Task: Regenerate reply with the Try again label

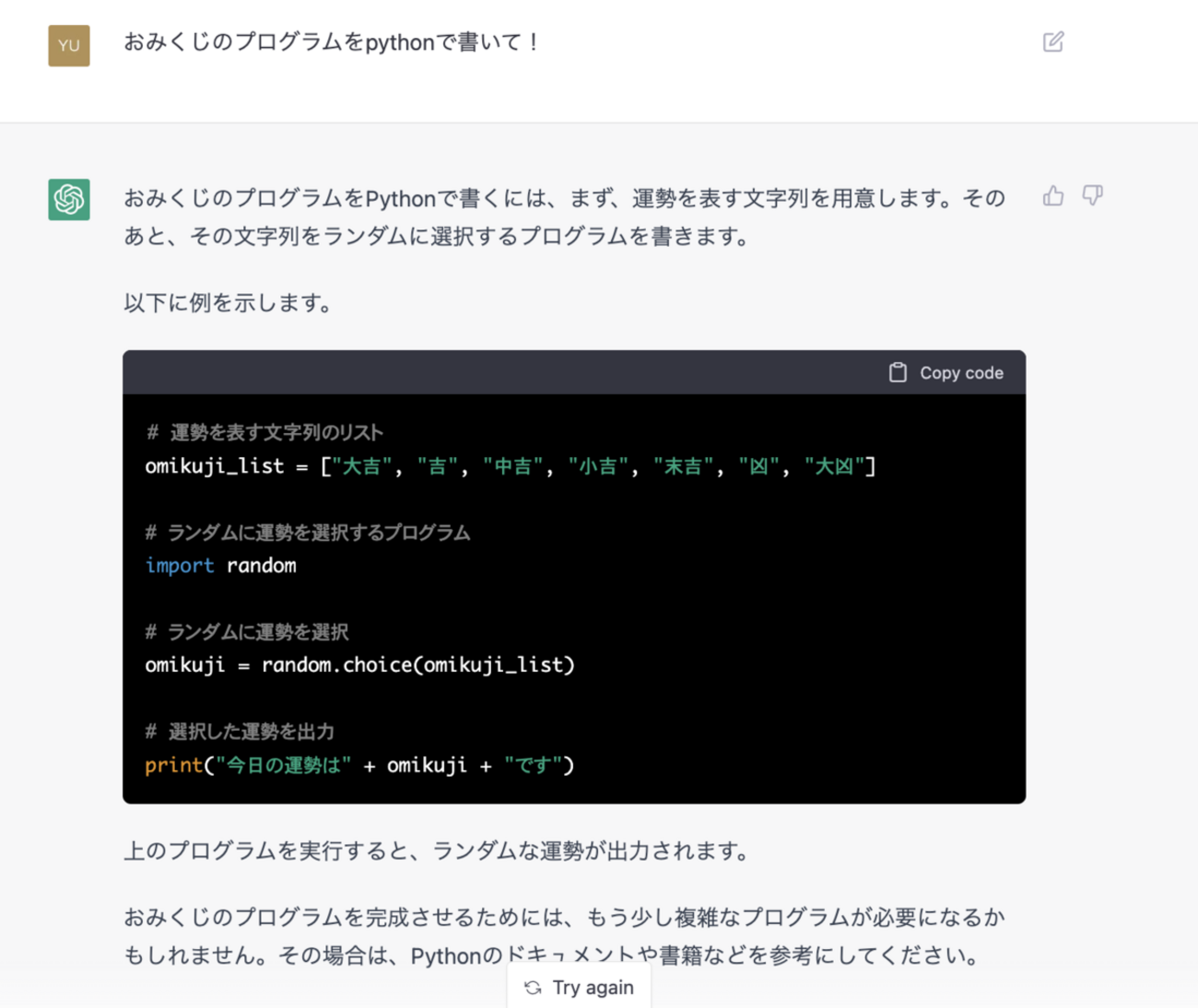Action: (x=593, y=988)
